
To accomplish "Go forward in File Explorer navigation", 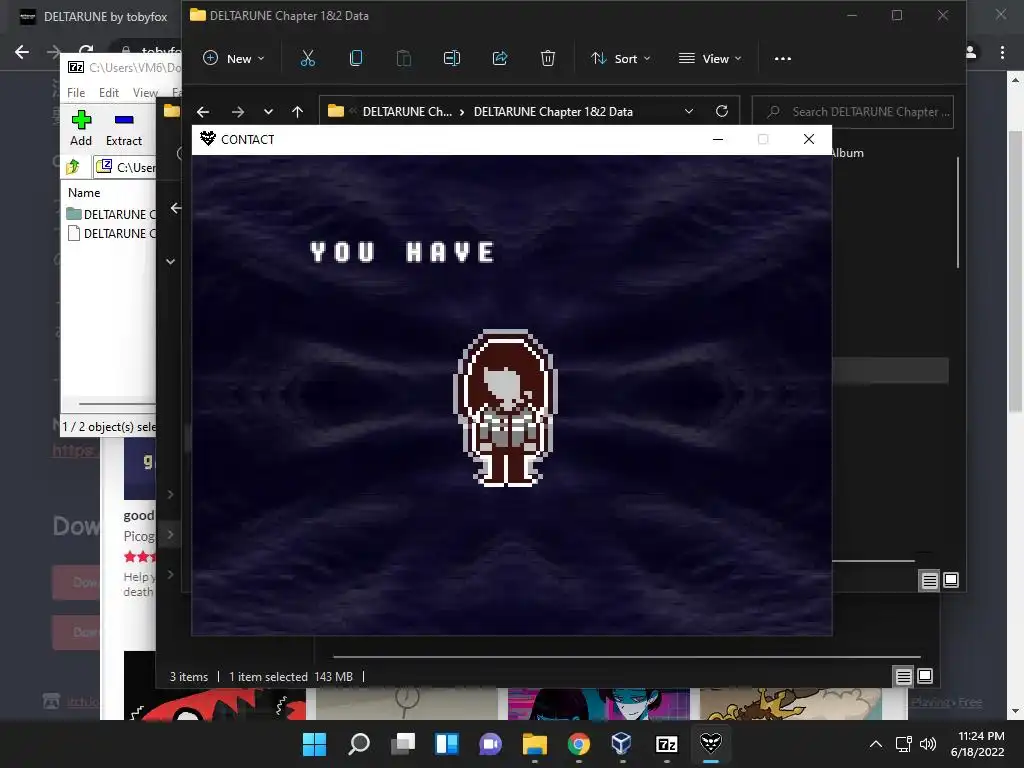I will [x=238, y=112].
